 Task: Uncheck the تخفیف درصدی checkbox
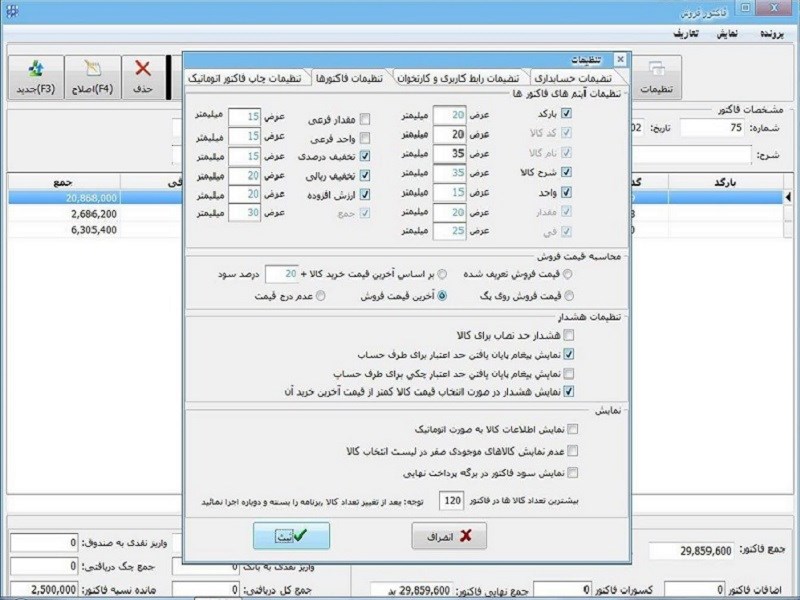point(365,157)
